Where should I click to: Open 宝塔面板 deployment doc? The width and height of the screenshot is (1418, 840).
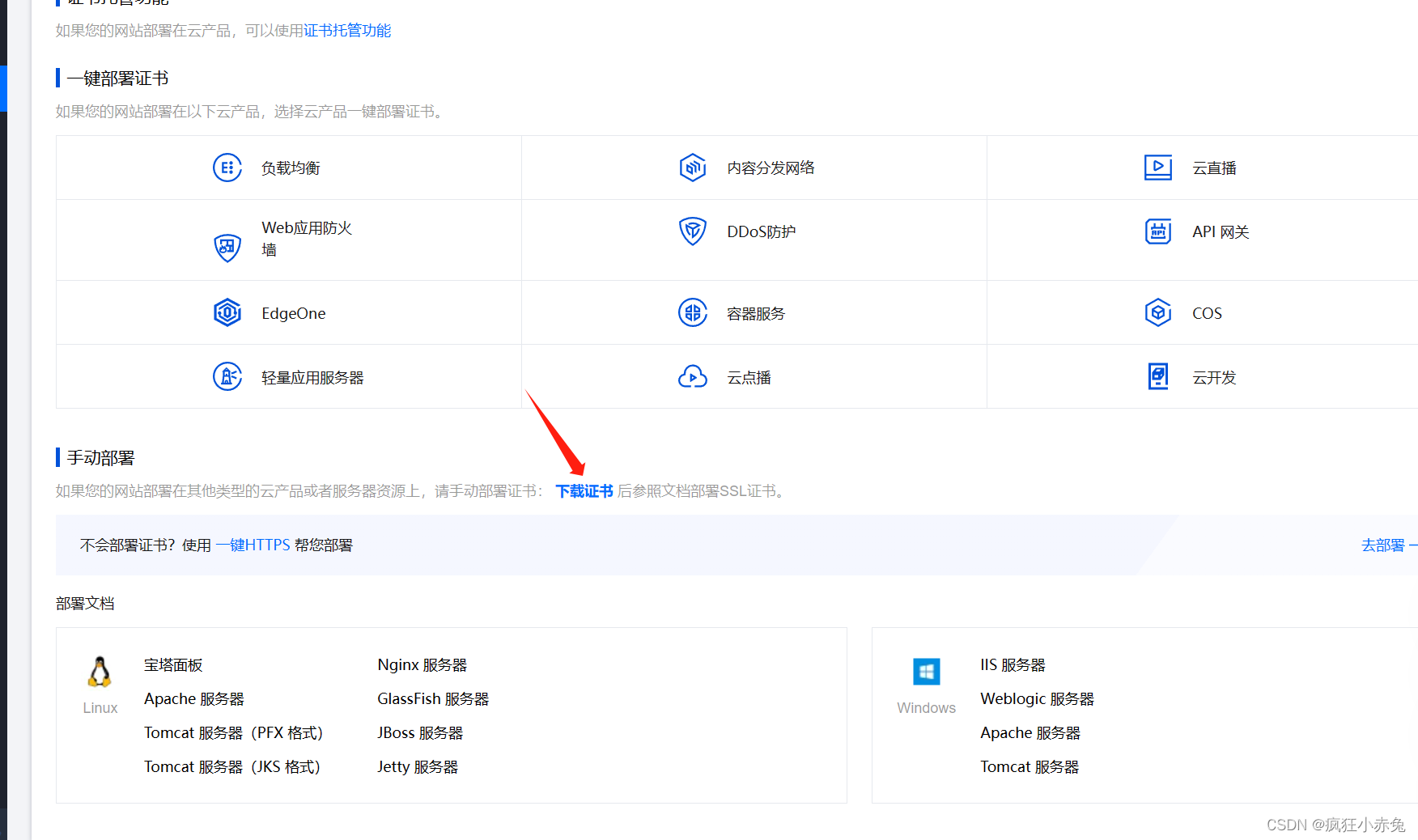point(173,665)
